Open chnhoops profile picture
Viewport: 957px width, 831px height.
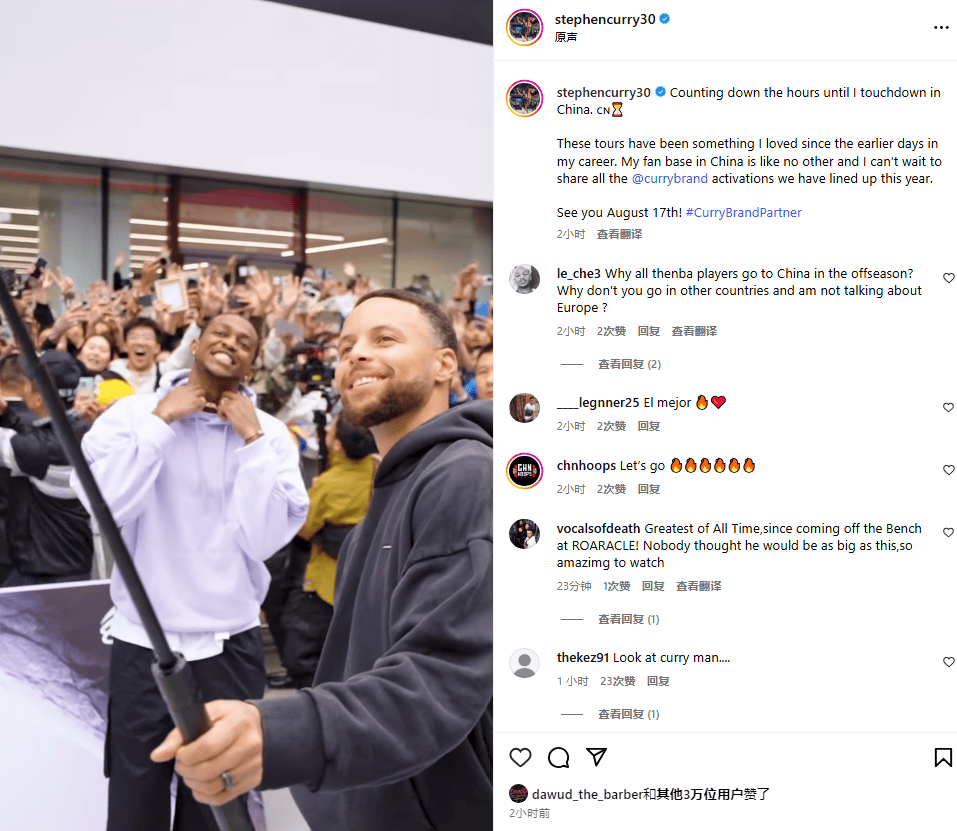pos(524,471)
